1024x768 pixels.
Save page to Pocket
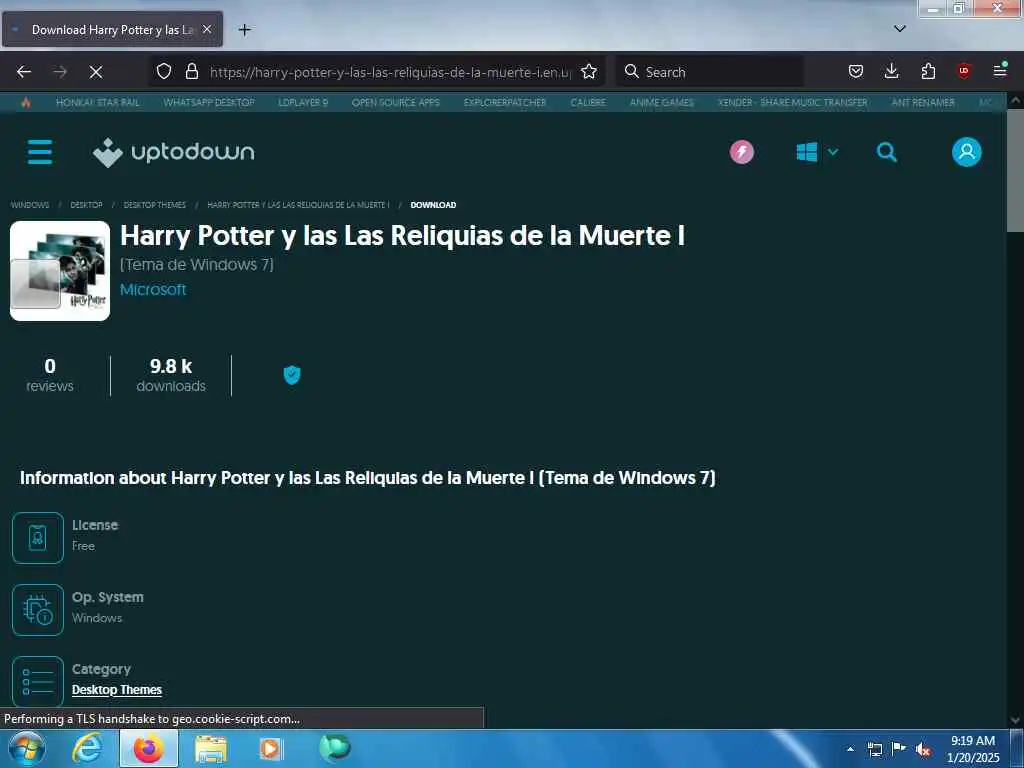click(x=856, y=71)
